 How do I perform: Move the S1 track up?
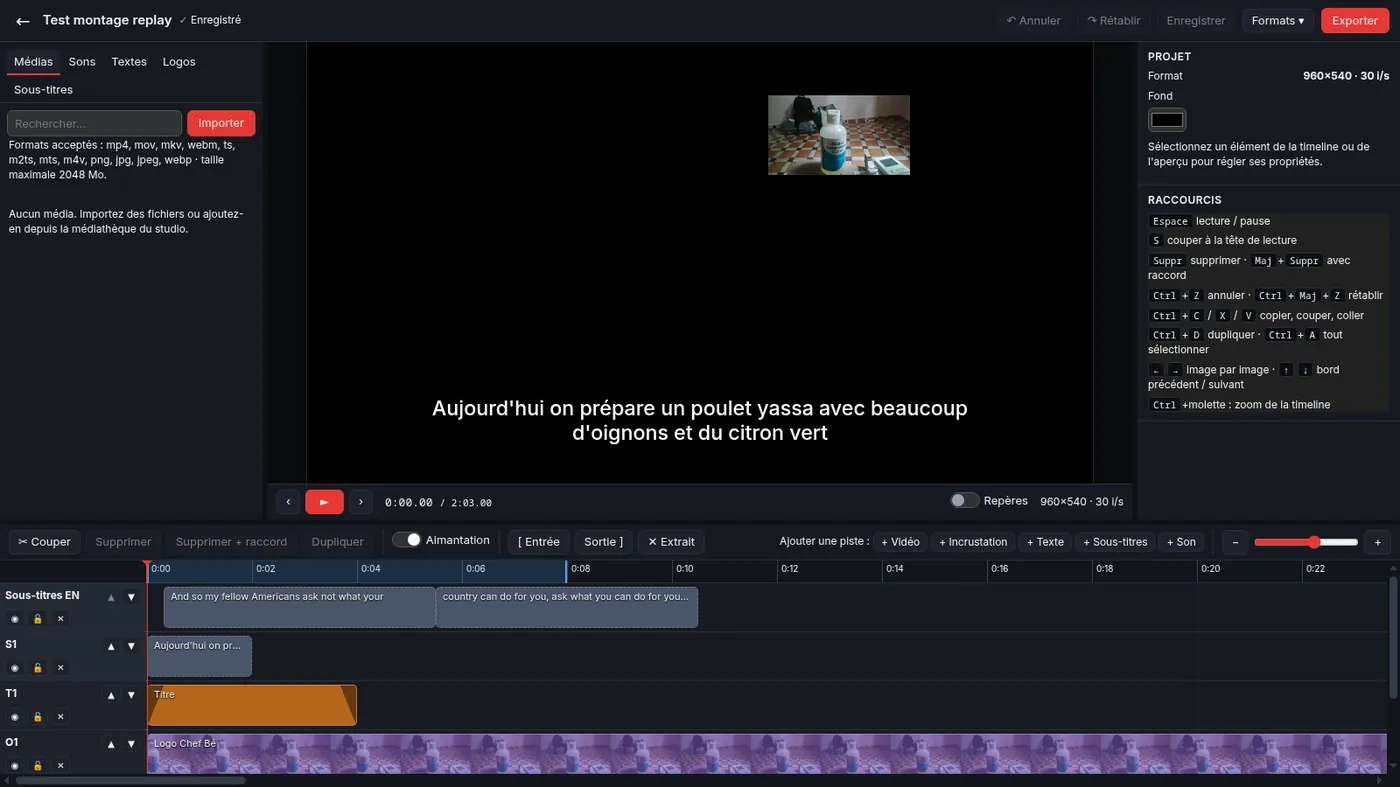click(x=111, y=646)
